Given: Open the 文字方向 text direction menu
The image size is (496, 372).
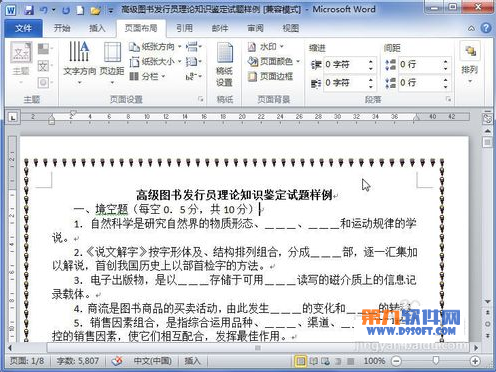Looking at the screenshot, I should pyautogui.click(x=79, y=63).
